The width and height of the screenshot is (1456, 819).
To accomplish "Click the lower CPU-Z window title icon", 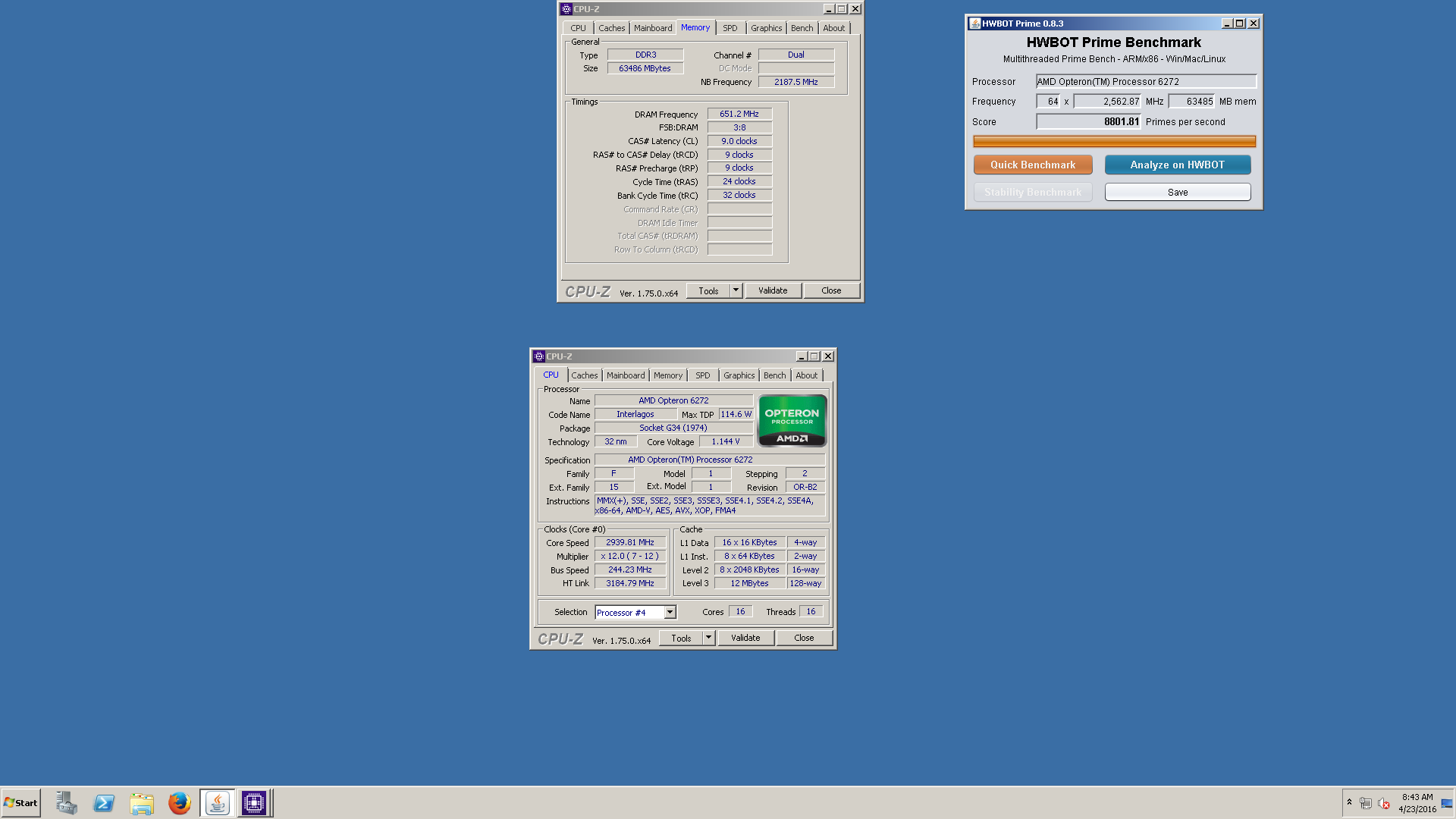I will pyautogui.click(x=538, y=356).
